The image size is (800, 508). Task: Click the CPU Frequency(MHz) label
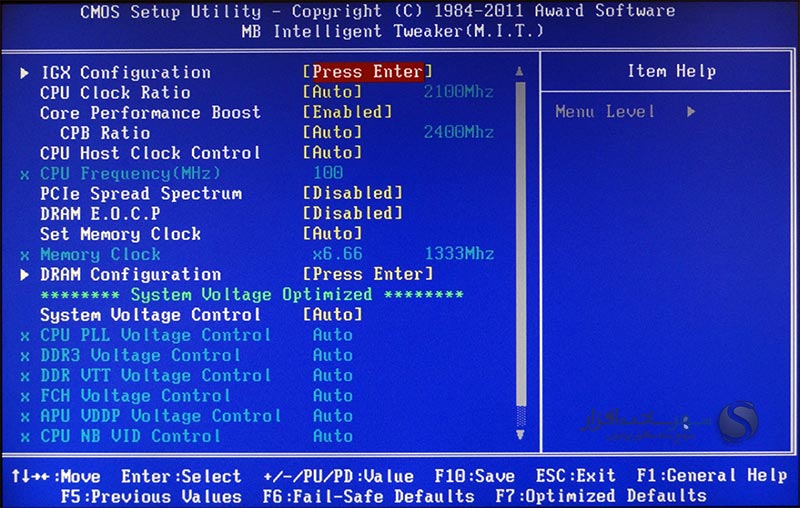click(x=131, y=173)
